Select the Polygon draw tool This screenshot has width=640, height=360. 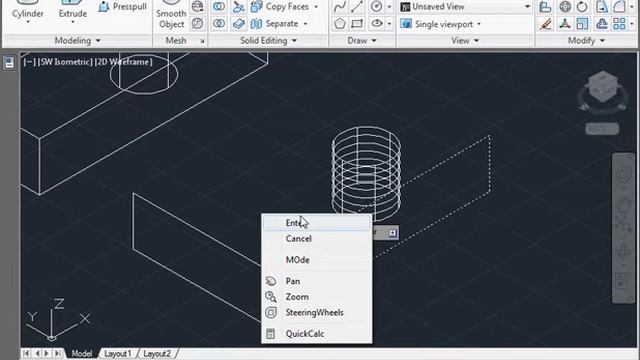tap(340, 24)
